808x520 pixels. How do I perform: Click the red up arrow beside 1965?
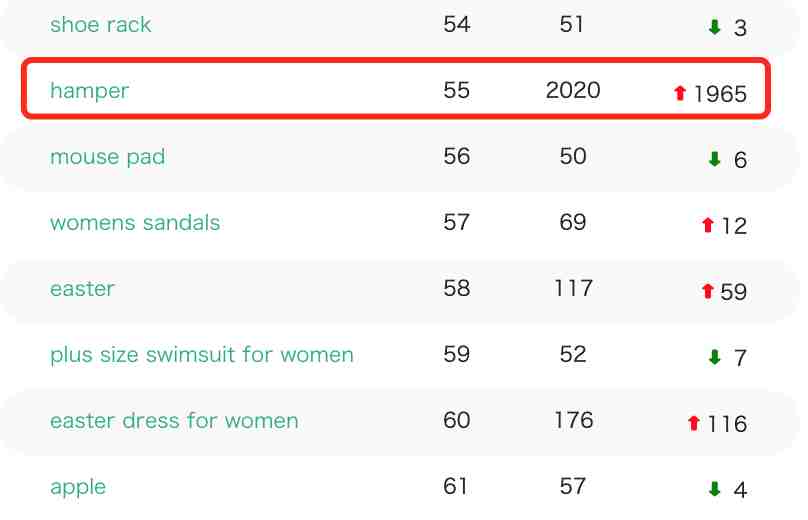pyautogui.click(x=680, y=93)
